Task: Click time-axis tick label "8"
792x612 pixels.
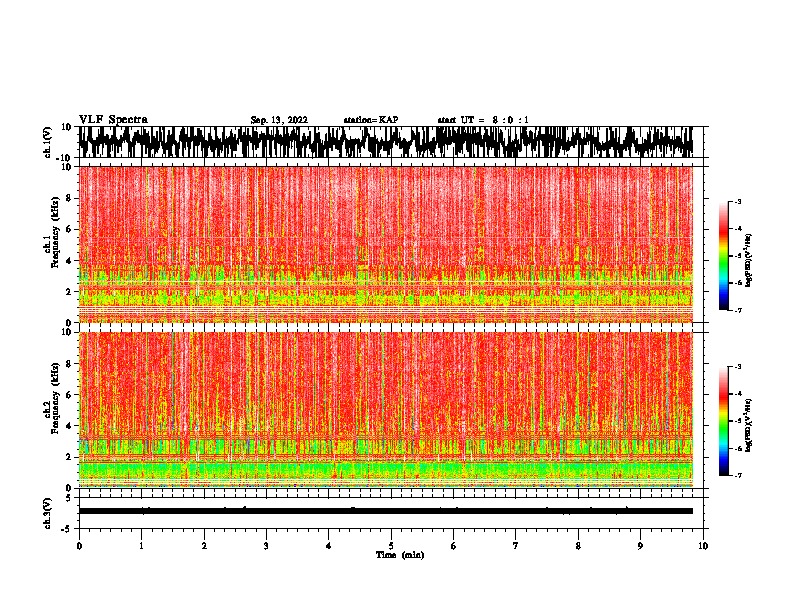Action: (578, 546)
